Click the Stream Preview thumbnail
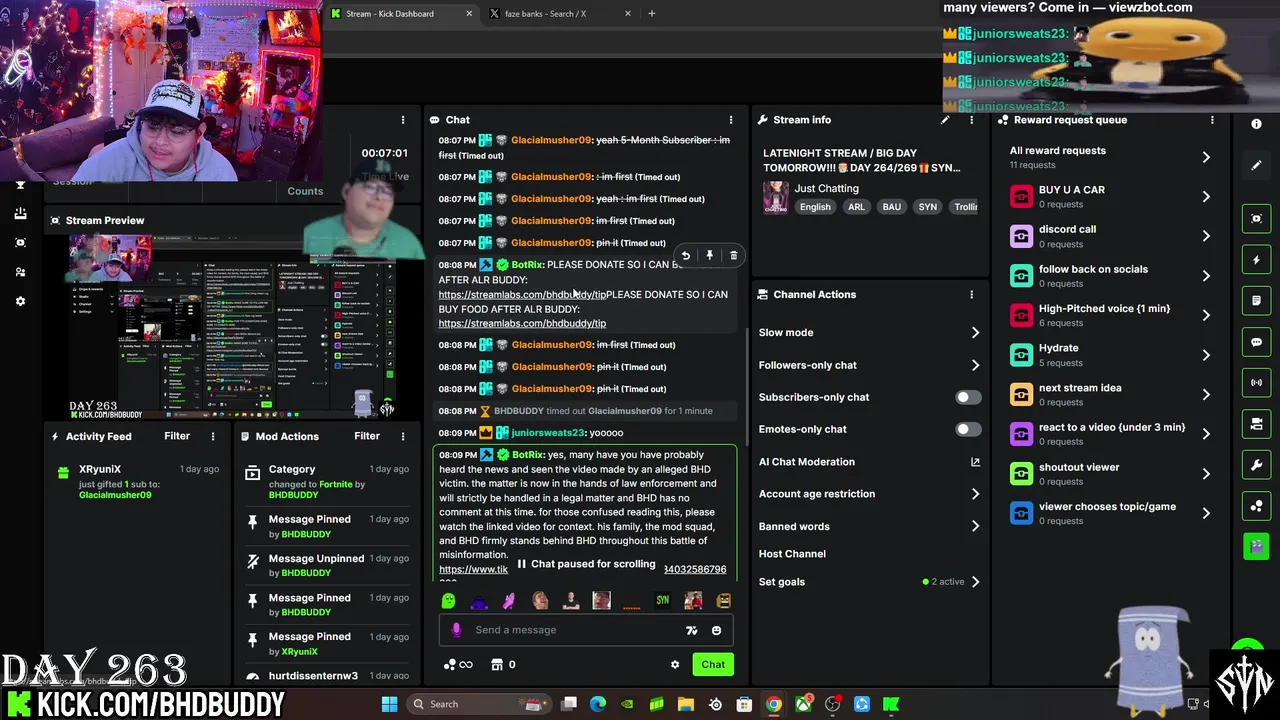1280x720 pixels. coord(232,327)
